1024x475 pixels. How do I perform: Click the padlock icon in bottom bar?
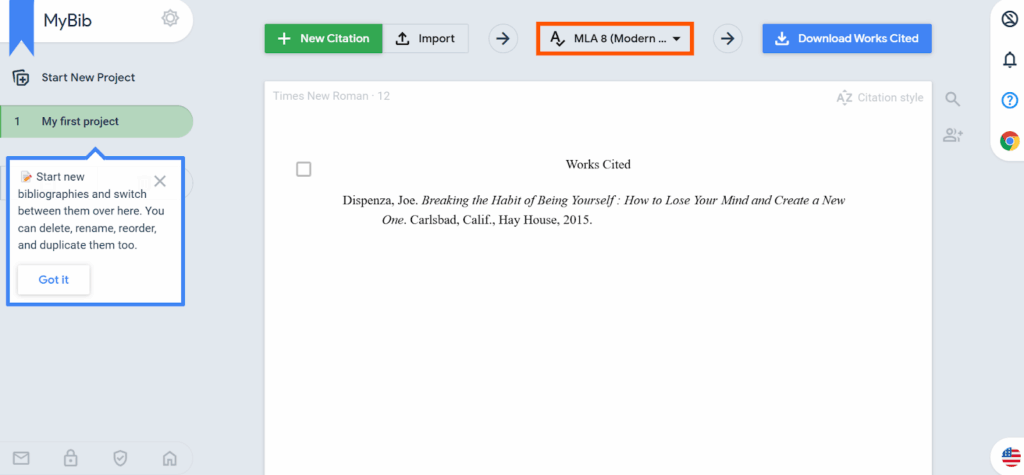pyautogui.click(x=71, y=459)
